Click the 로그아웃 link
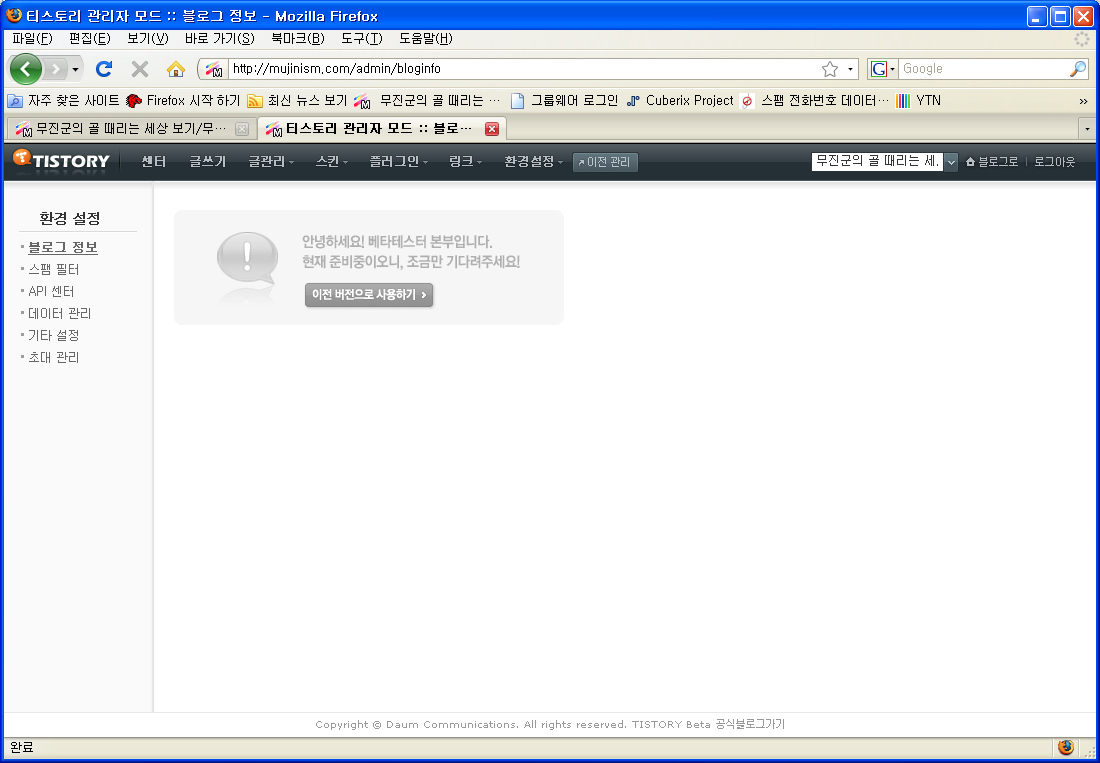This screenshot has height=763, width=1100. point(1054,162)
